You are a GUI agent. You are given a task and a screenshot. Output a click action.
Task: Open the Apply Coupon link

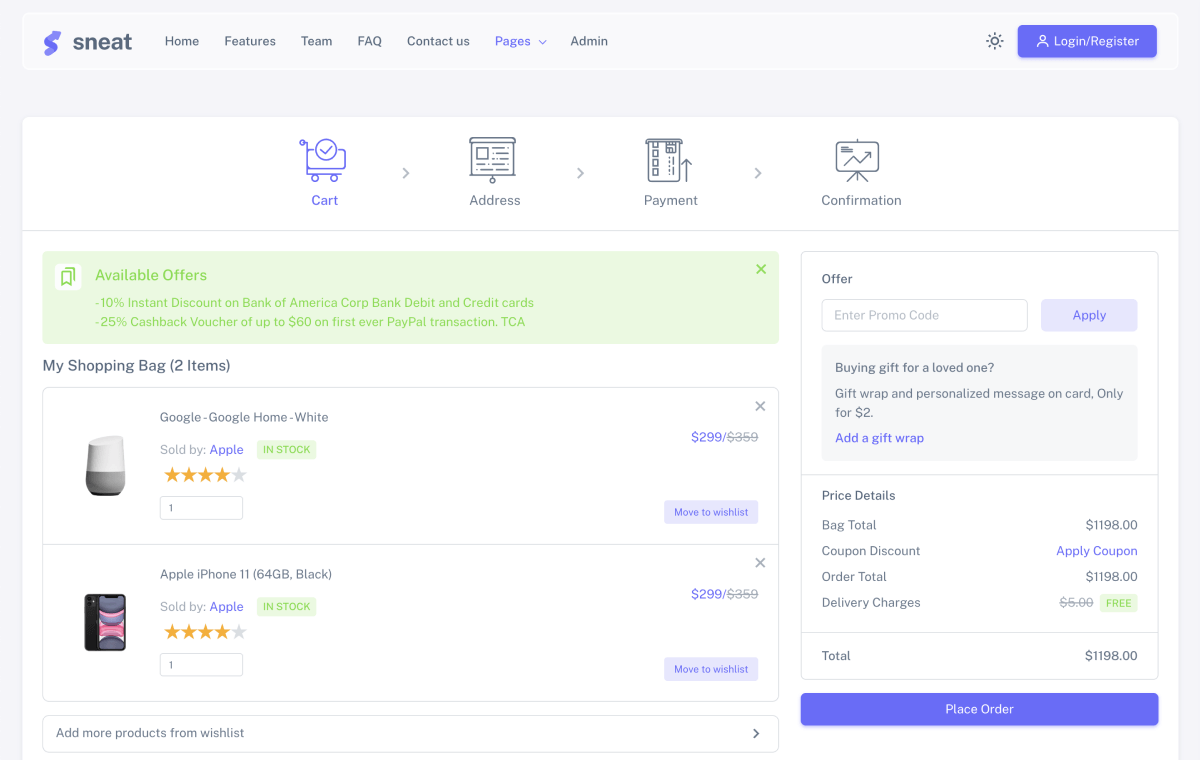pos(1096,550)
